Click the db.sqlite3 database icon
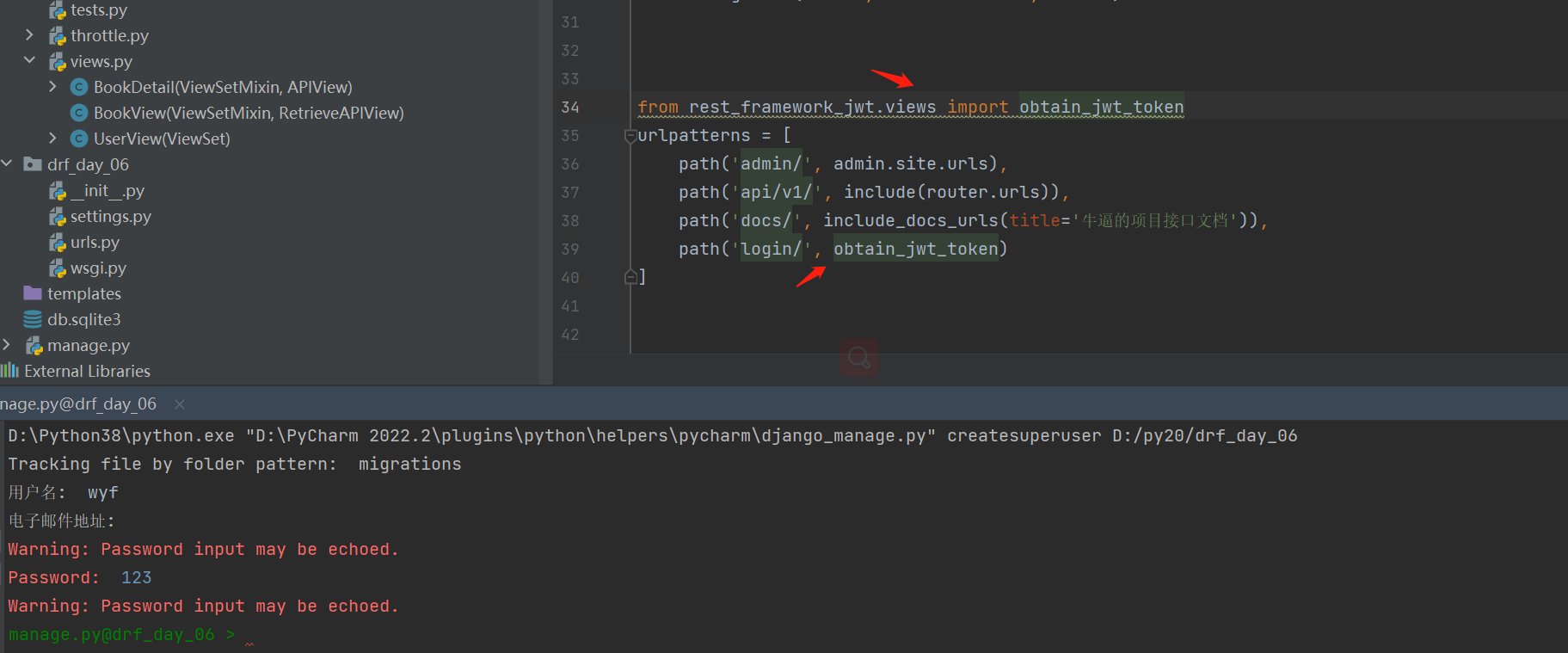 [33, 319]
